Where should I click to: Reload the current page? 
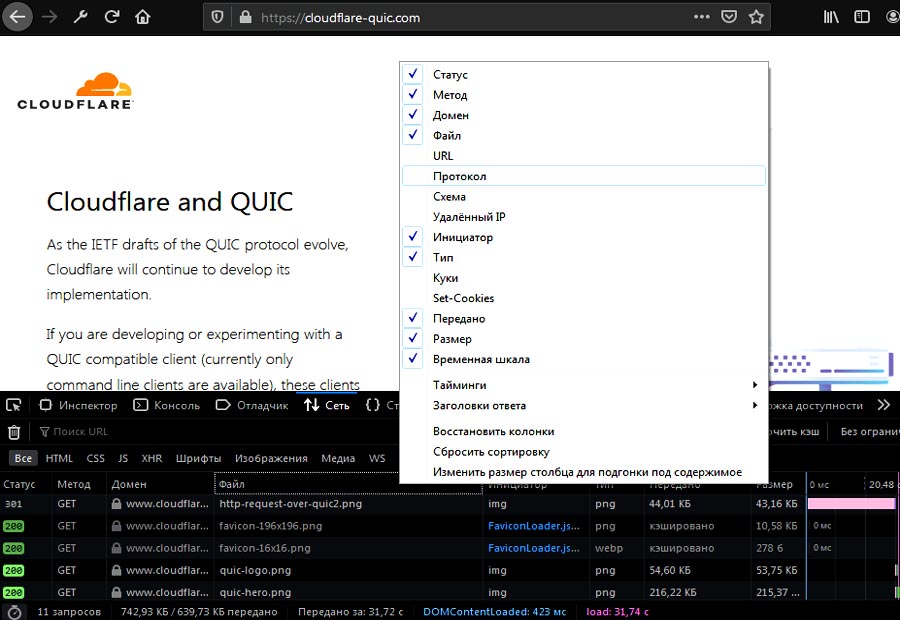point(111,17)
